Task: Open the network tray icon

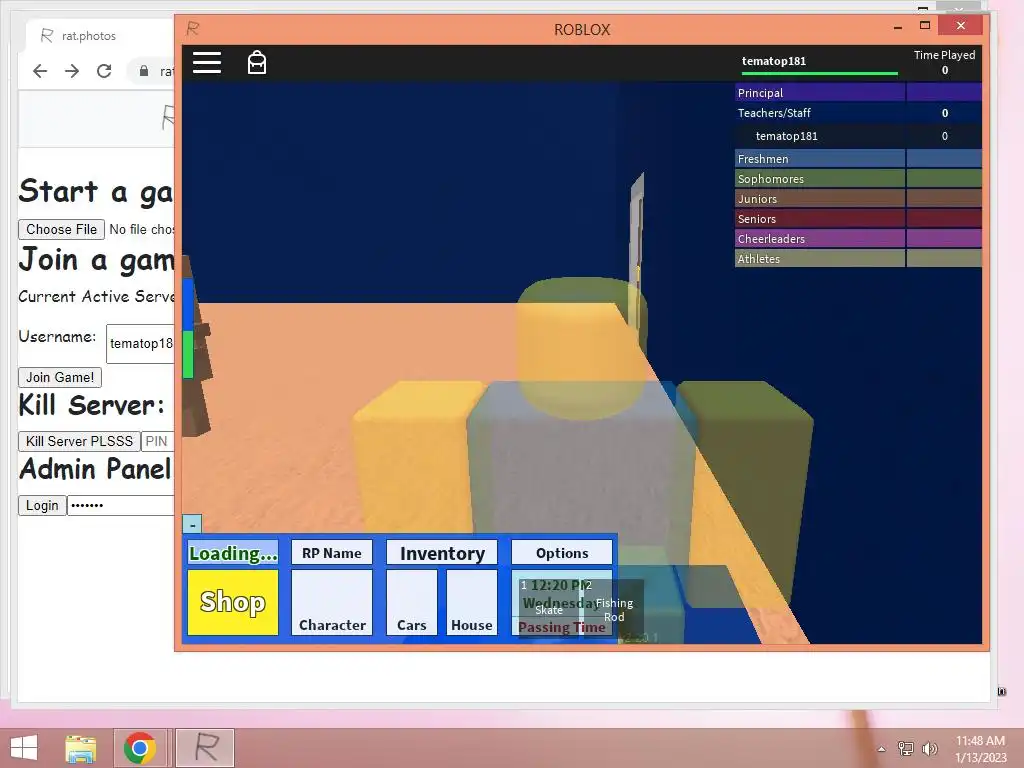Action: (906, 749)
